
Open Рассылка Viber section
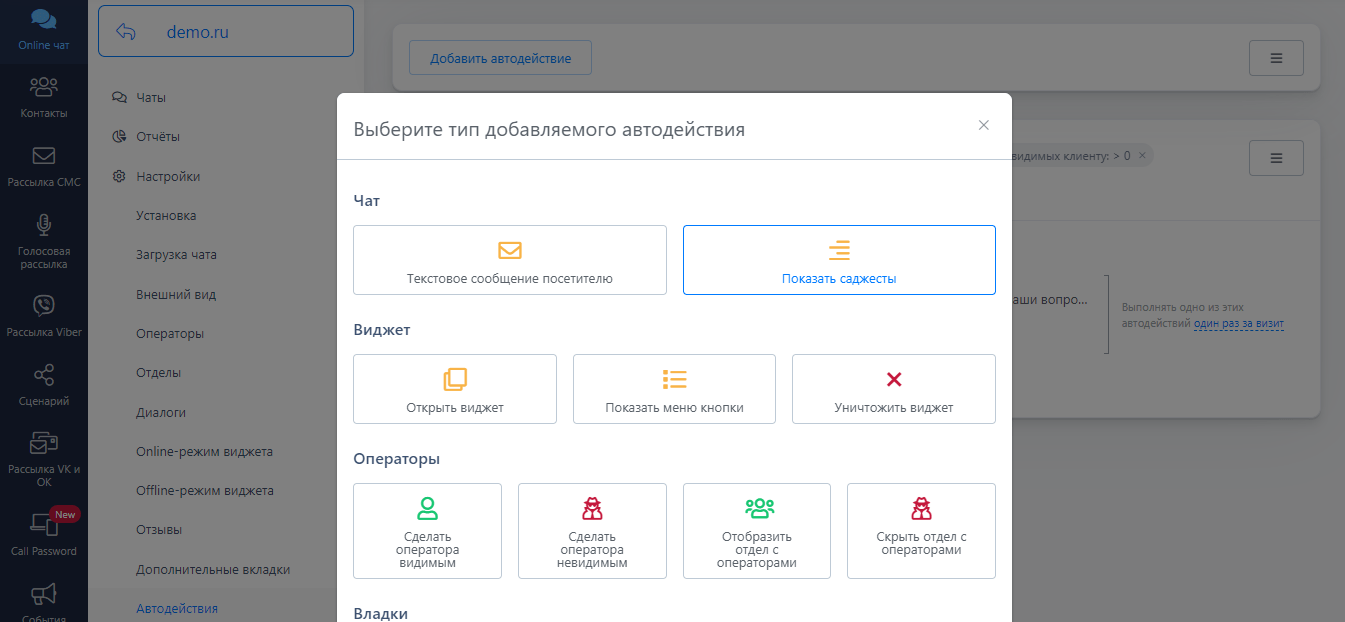pyautogui.click(x=43, y=316)
